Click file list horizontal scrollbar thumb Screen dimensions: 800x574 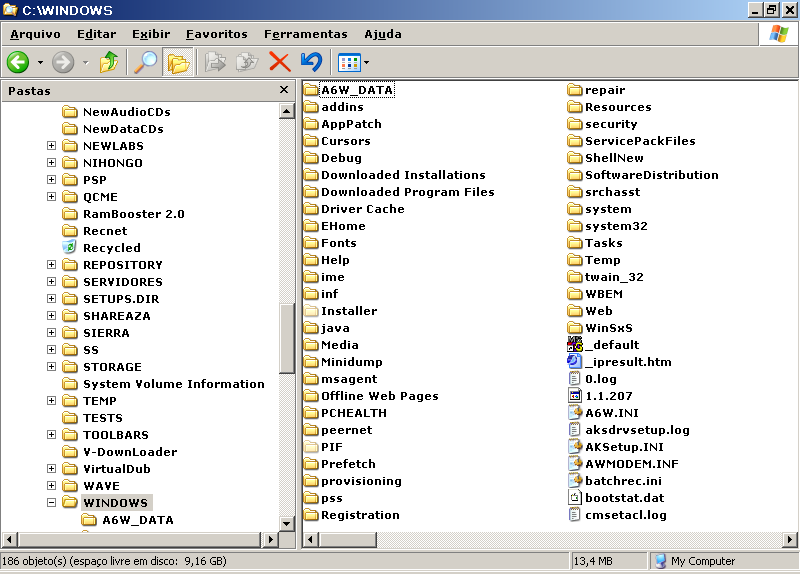347,539
